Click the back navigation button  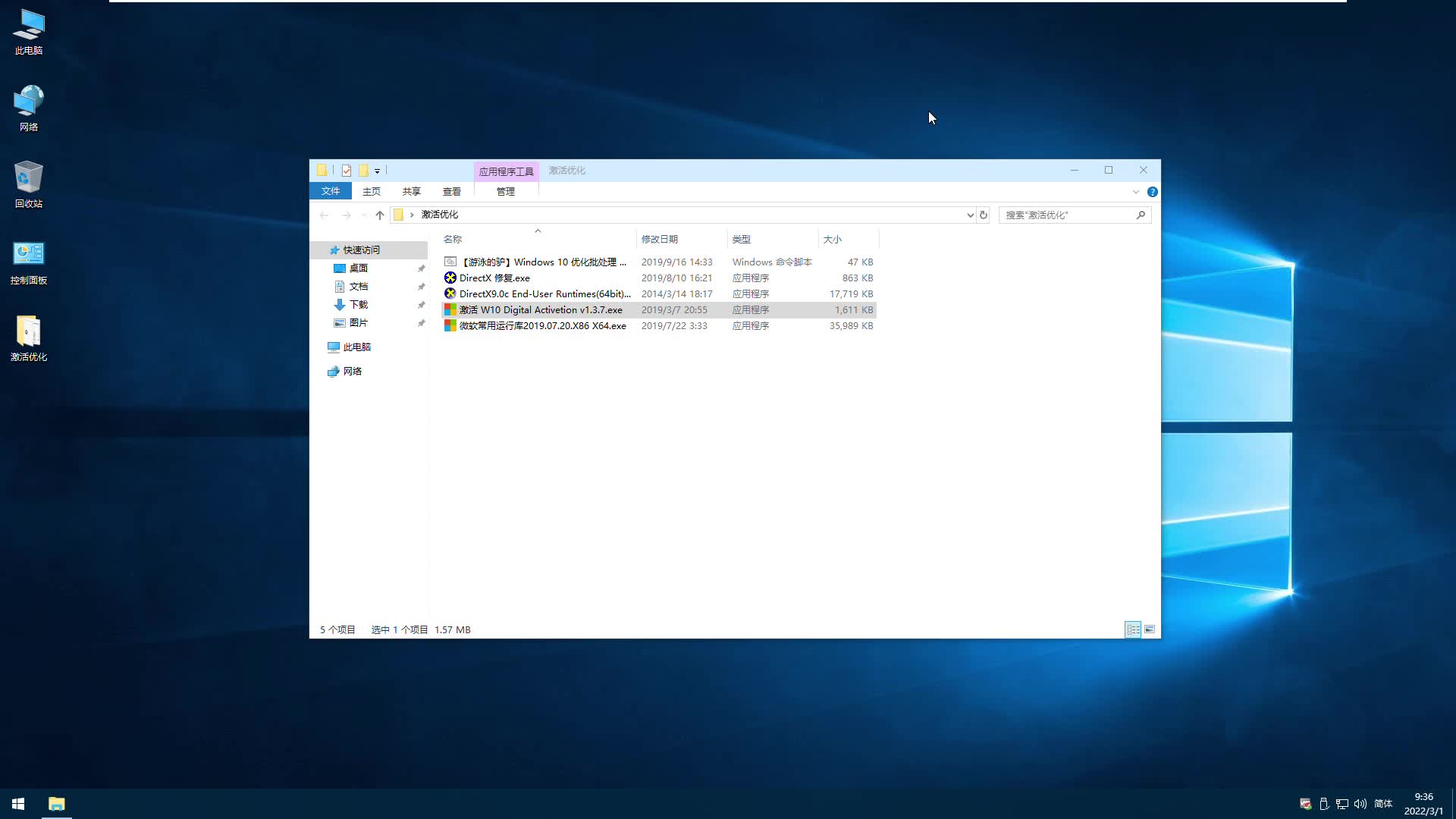[325, 215]
